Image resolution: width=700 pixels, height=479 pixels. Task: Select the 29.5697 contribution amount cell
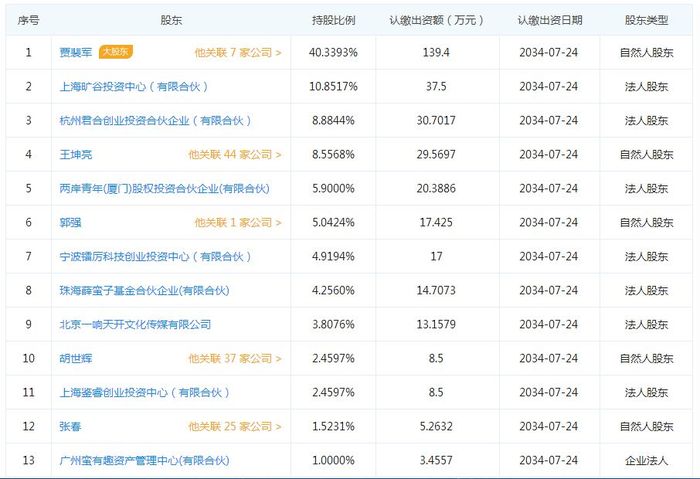coord(436,154)
